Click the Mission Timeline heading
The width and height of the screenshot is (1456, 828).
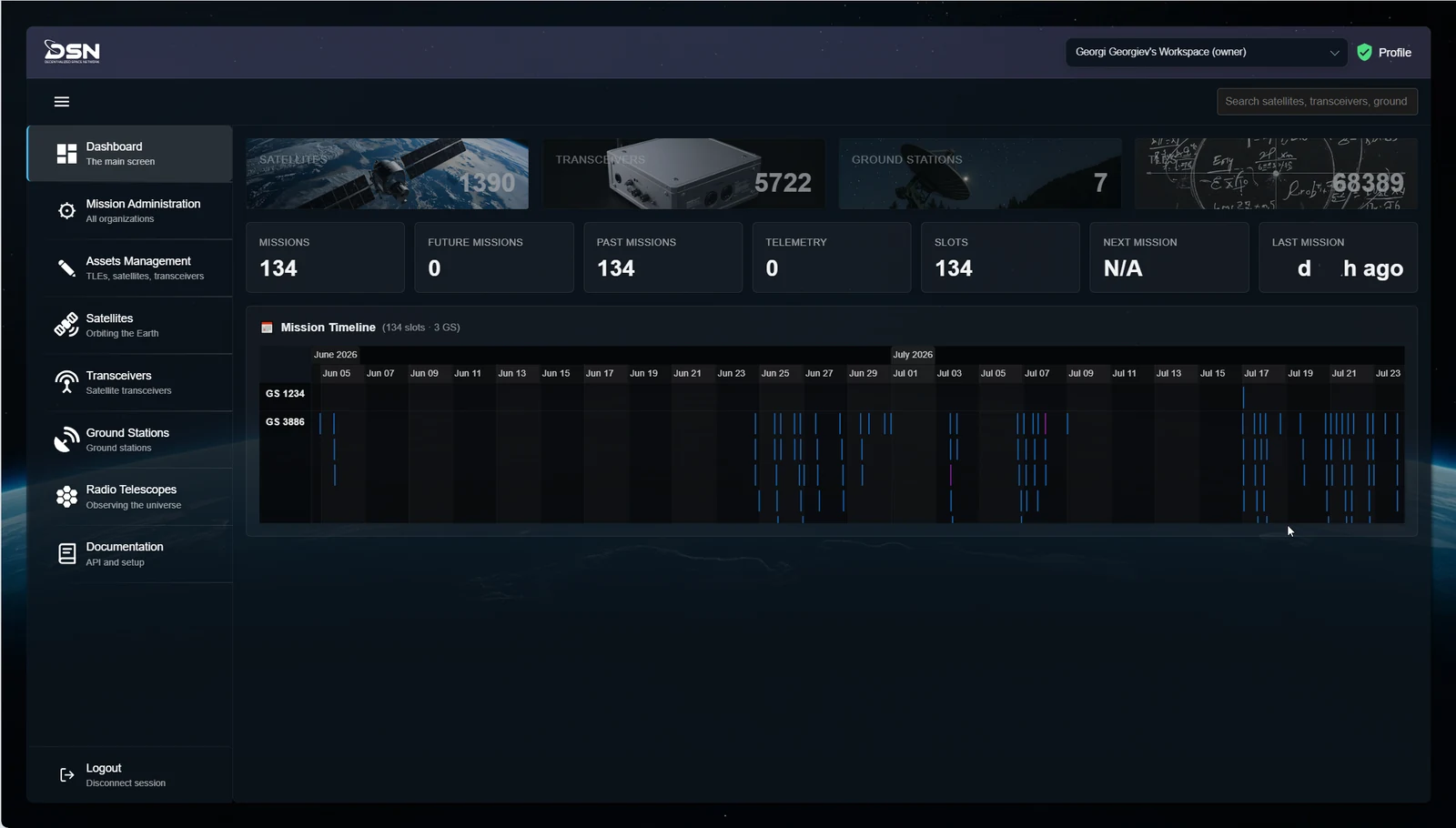pos(328,328)
